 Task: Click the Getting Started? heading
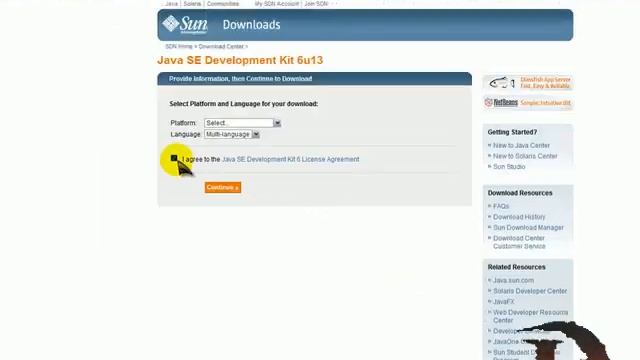pyautogui.click(x=512, y=132)
